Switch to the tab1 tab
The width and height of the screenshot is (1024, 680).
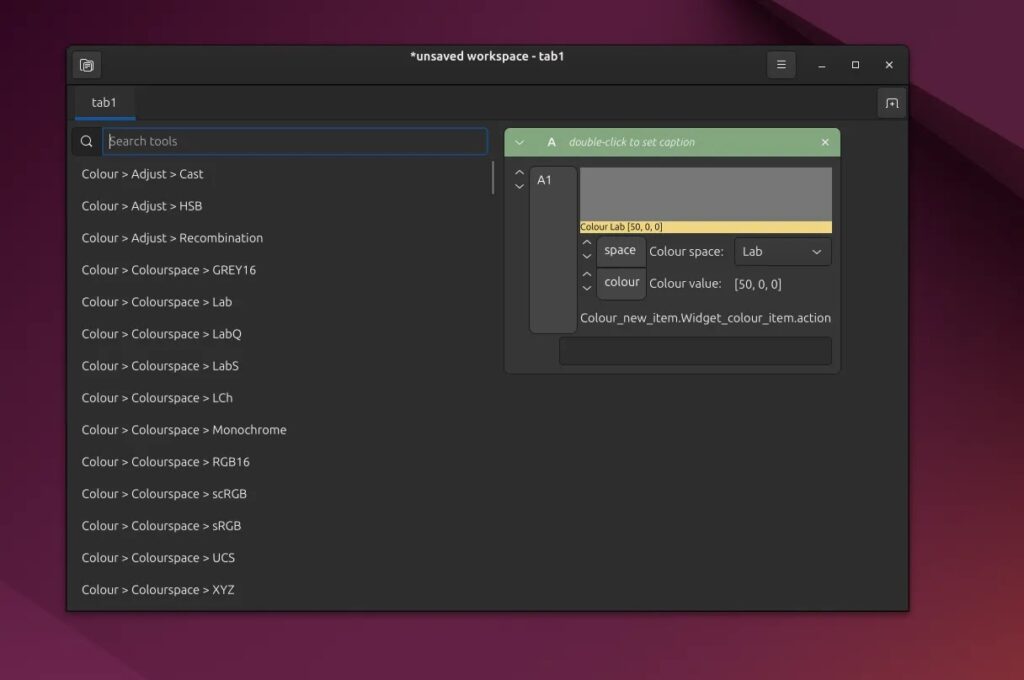coord(103,102)
